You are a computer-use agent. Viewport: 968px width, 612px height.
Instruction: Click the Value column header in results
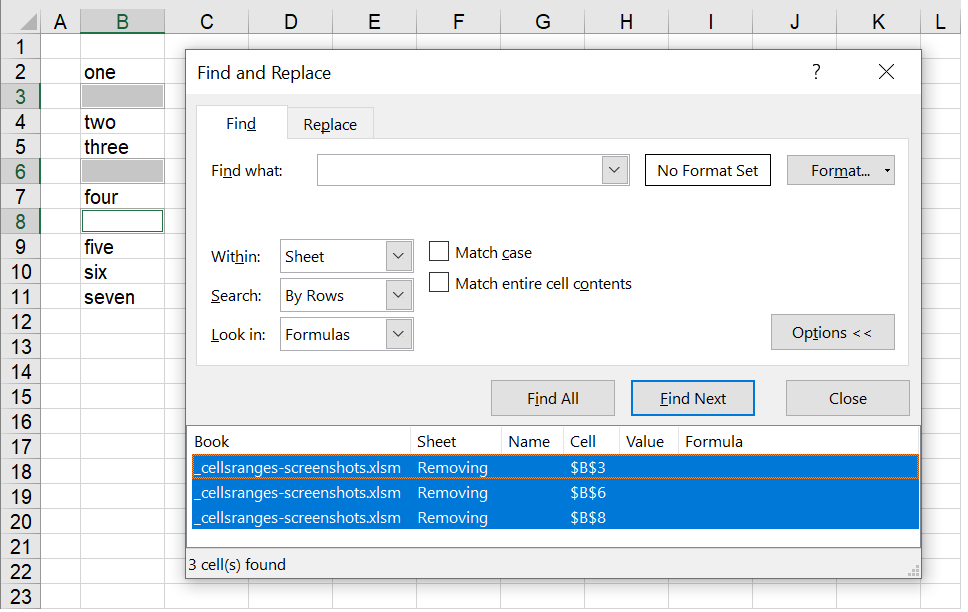pos(648,442)
